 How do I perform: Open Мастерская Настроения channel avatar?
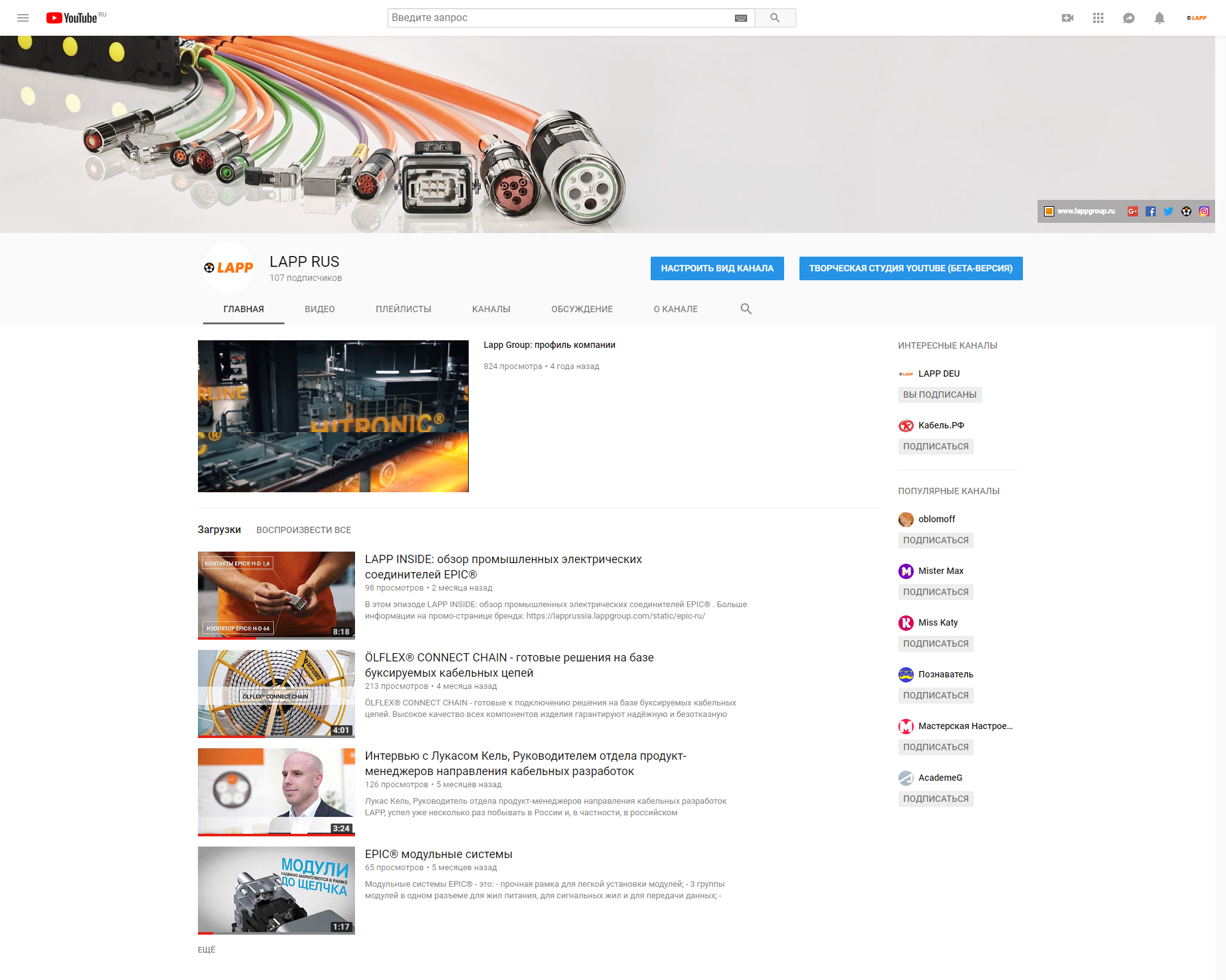pos(906,726)
